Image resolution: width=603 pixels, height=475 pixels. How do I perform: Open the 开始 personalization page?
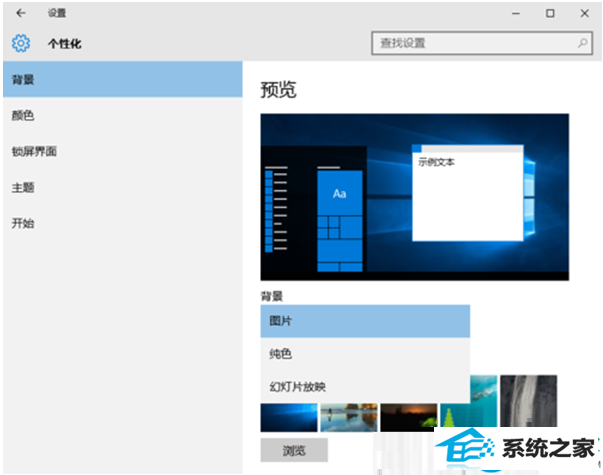click(23, 223)
